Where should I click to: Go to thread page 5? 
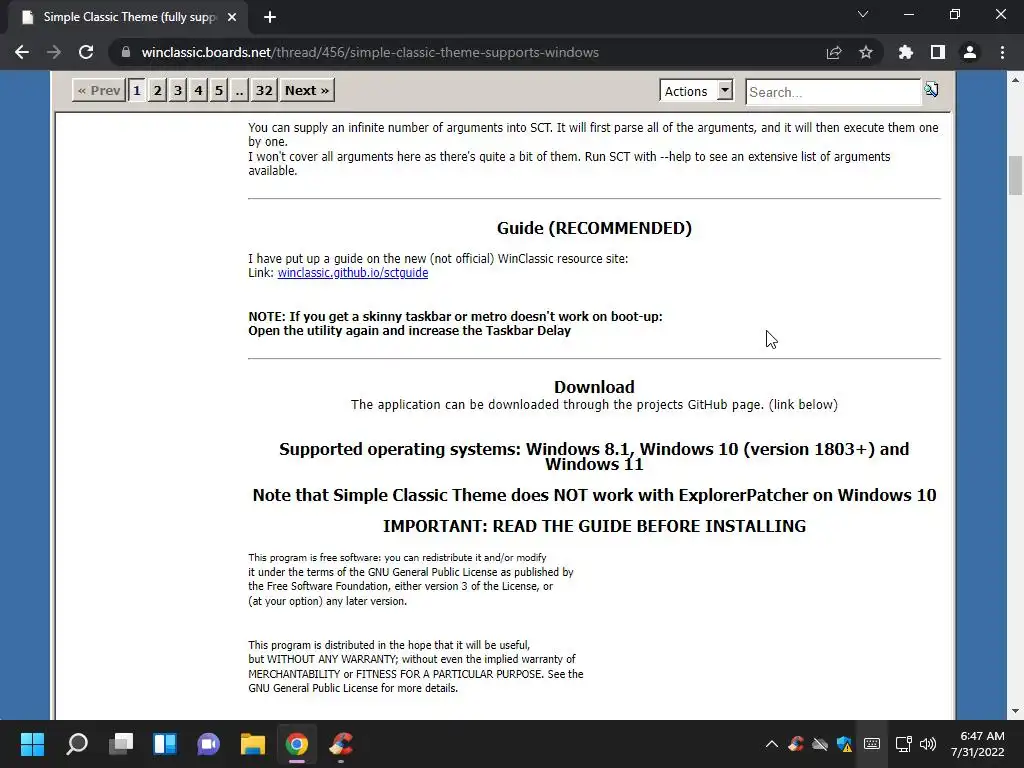pos(219,90)
